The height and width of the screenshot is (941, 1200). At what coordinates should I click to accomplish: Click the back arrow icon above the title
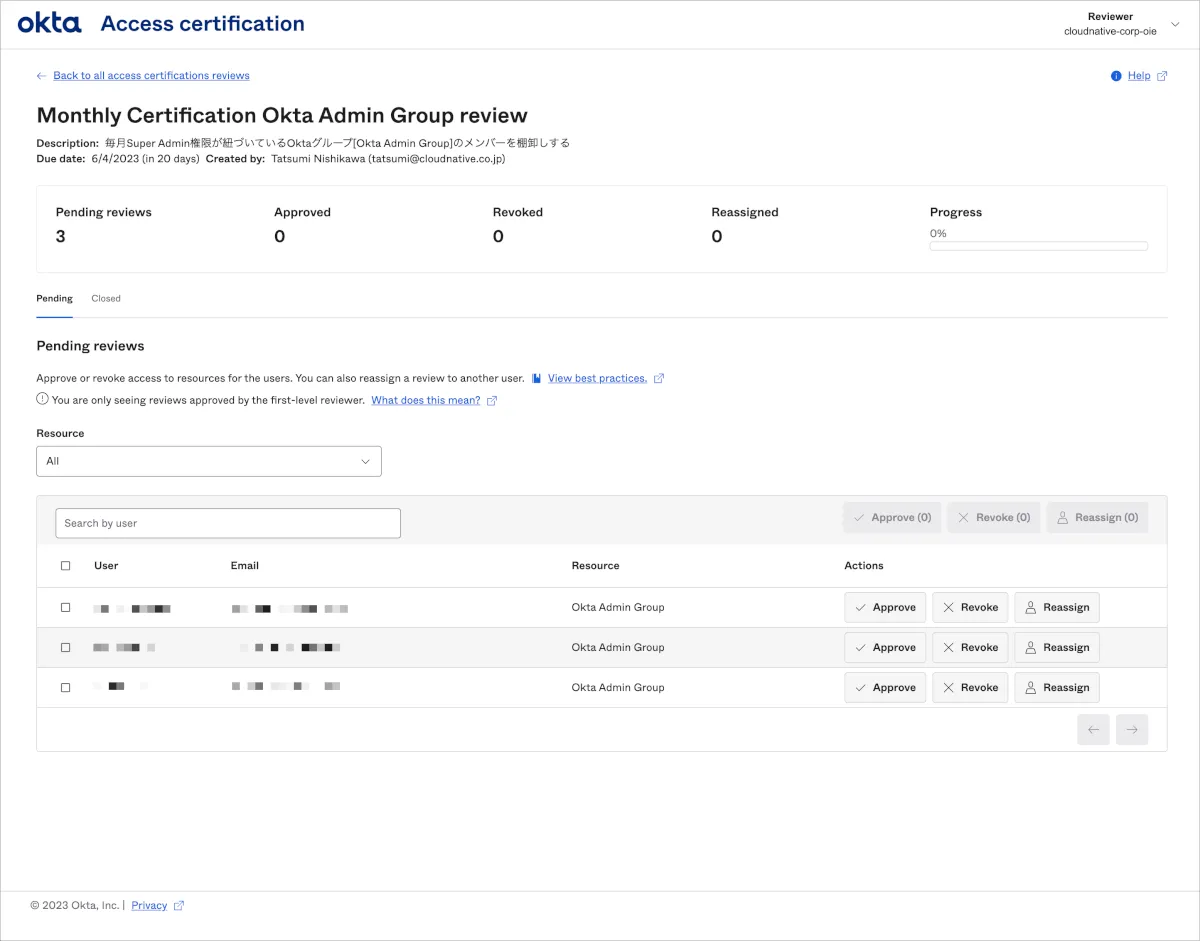pos(41,76)
